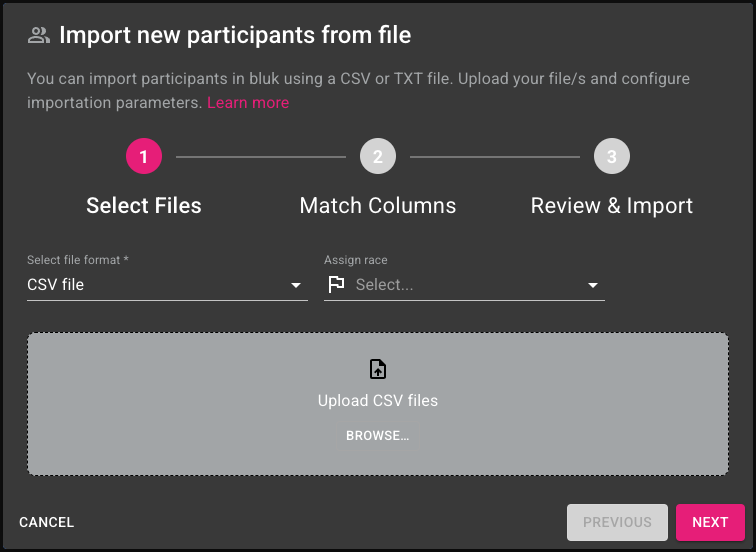This screenshot has height=552, width=756.
Task: Switch to the 'Match Columns' step label
Action: (x=378, y=206)
